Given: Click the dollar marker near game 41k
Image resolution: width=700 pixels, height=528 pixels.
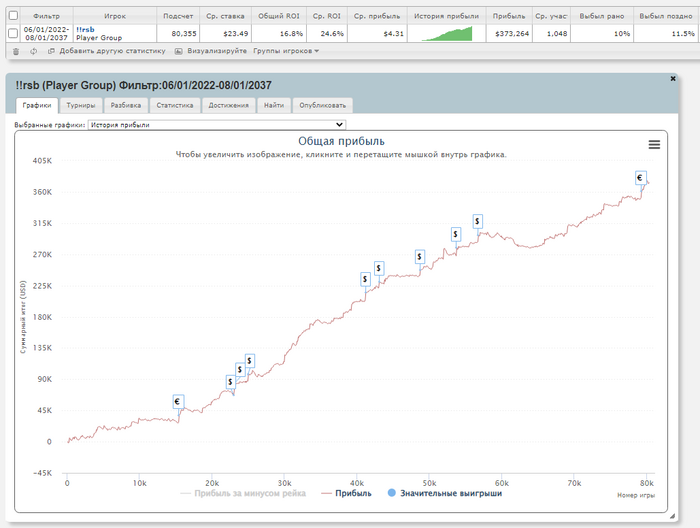Looking at the screenshot, I should 365,279.
